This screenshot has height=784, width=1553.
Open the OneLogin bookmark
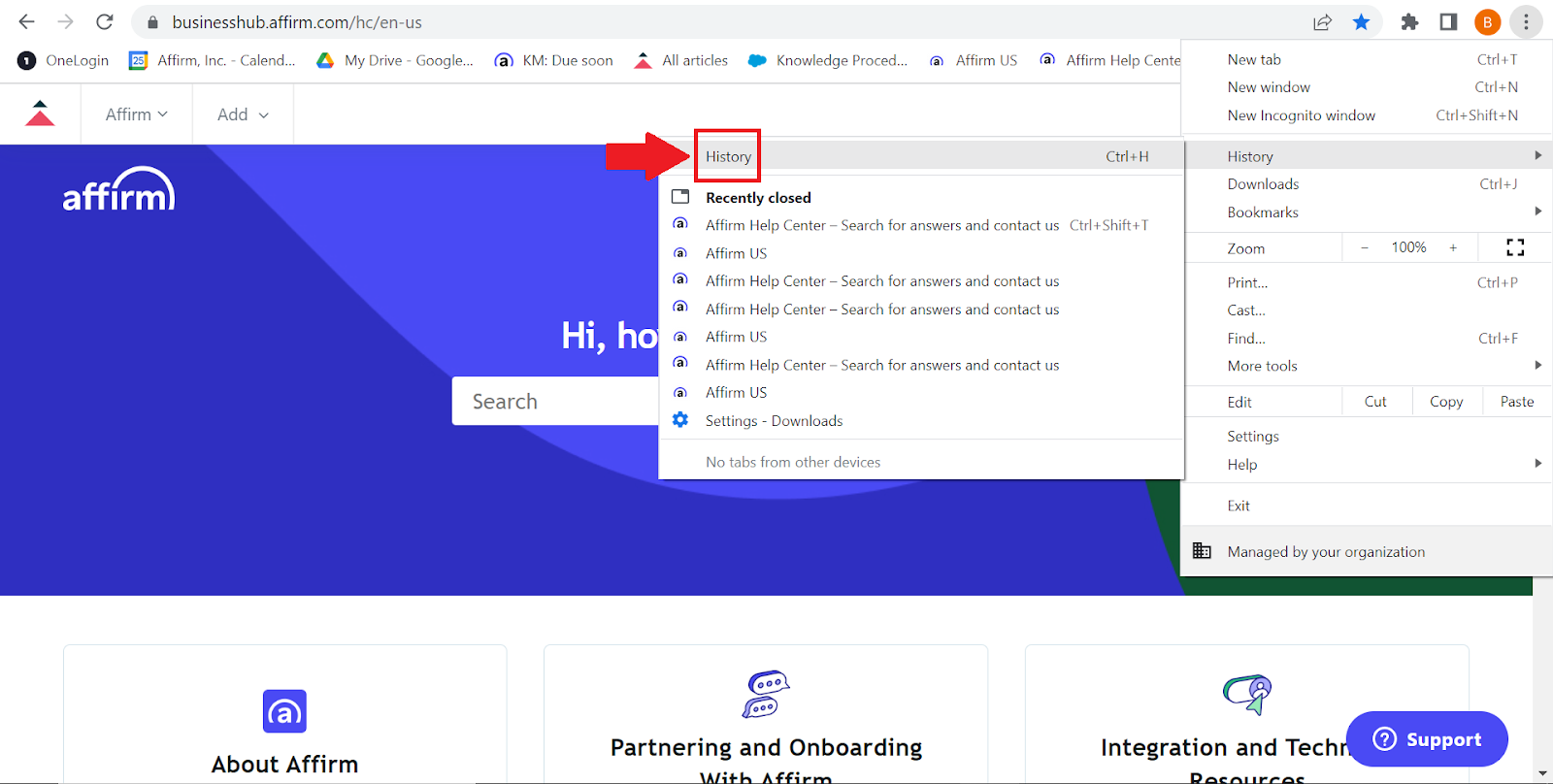(x=63, y=60)
